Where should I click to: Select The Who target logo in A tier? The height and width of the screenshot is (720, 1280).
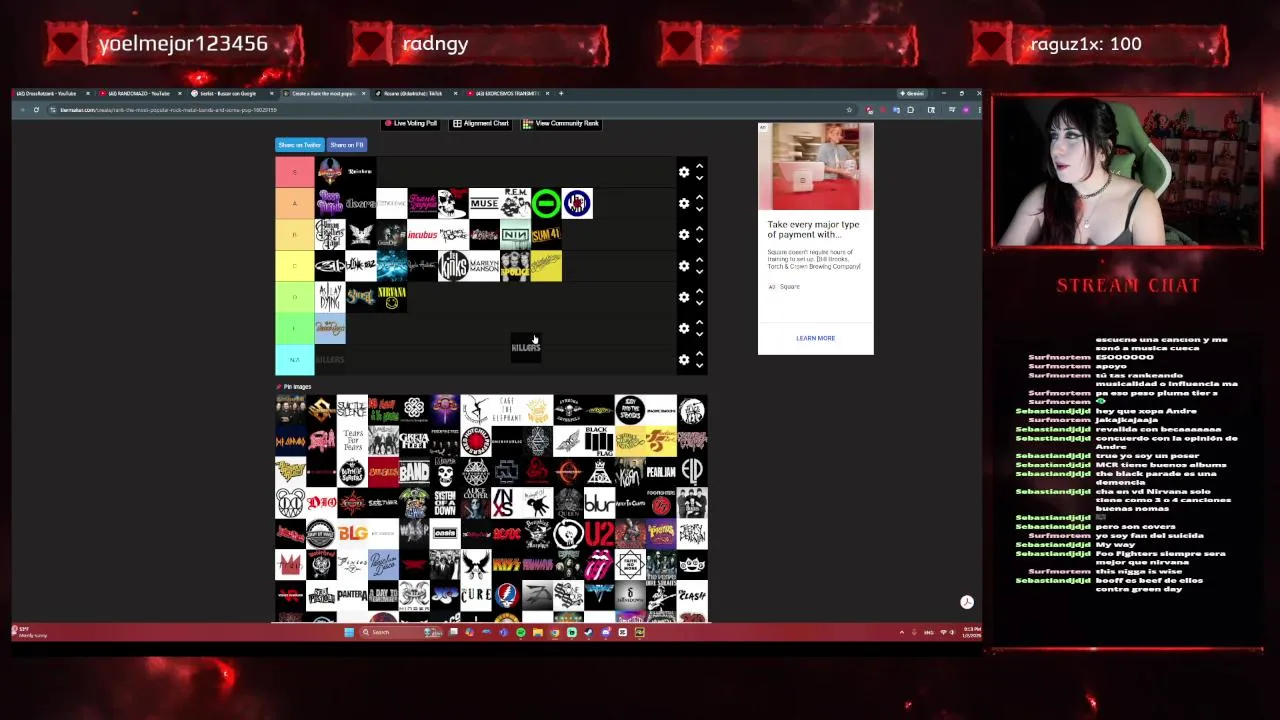(x=577, y=203)
